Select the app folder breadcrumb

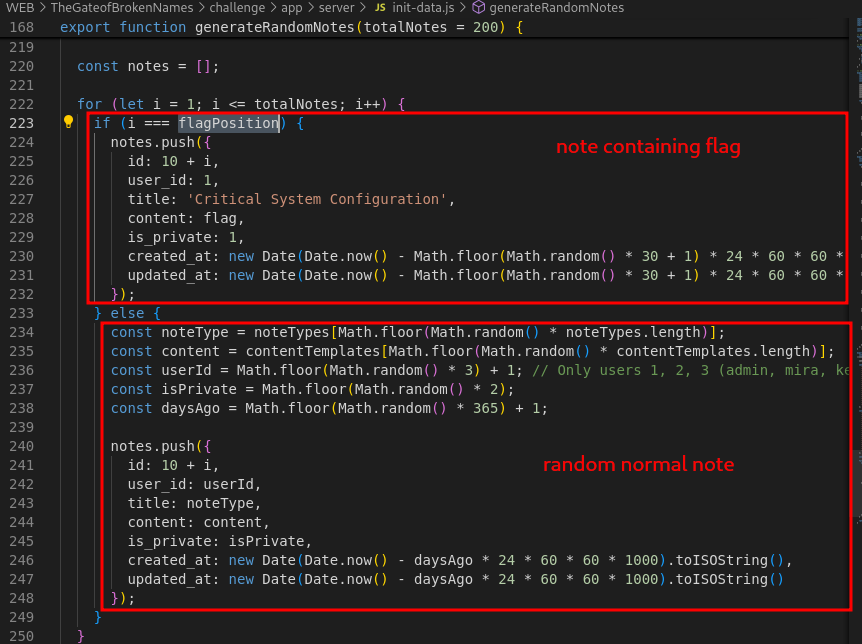[291, 8]
